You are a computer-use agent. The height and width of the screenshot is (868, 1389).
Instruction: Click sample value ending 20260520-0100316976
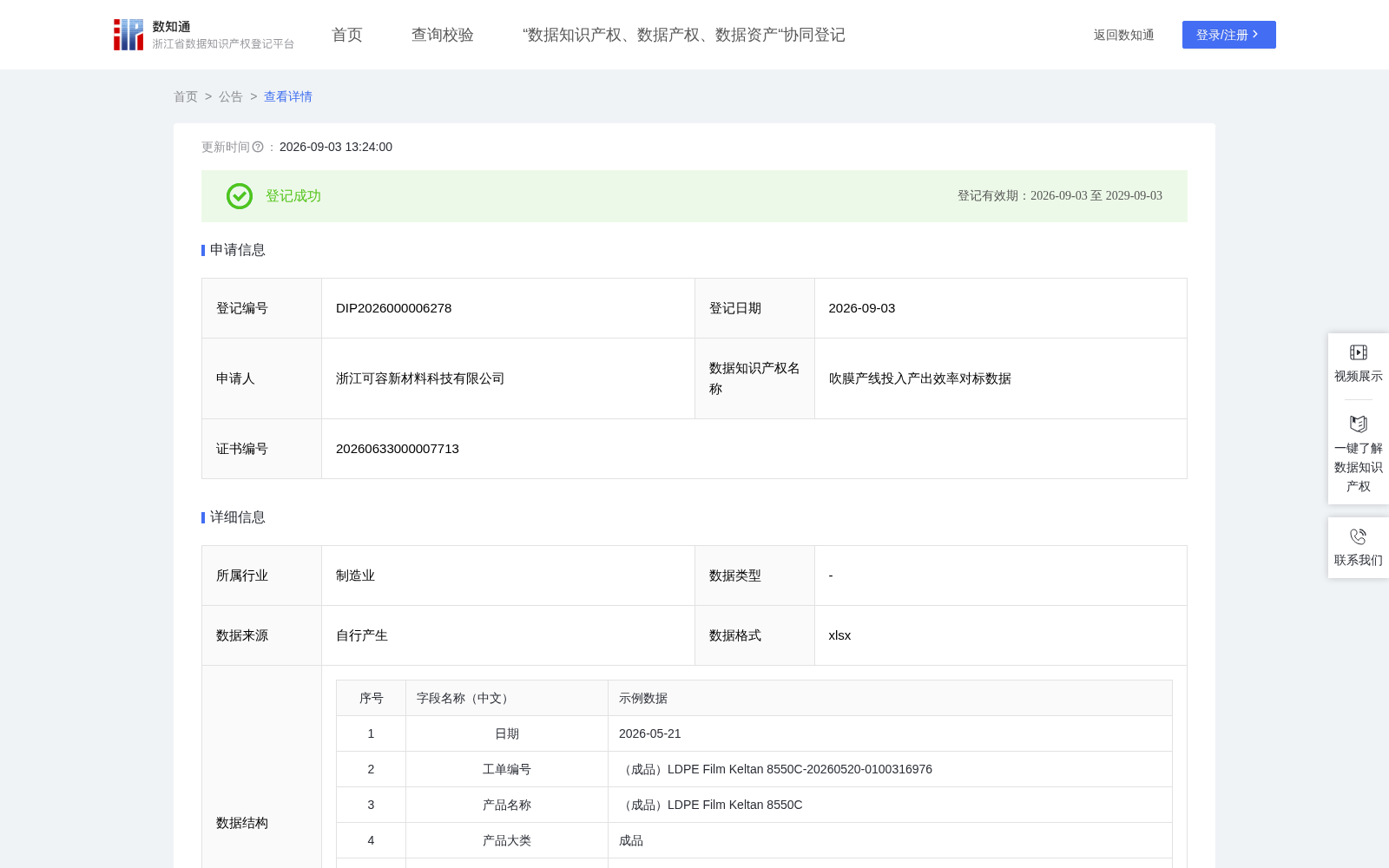pyautogui.click(x=775, y=769)
